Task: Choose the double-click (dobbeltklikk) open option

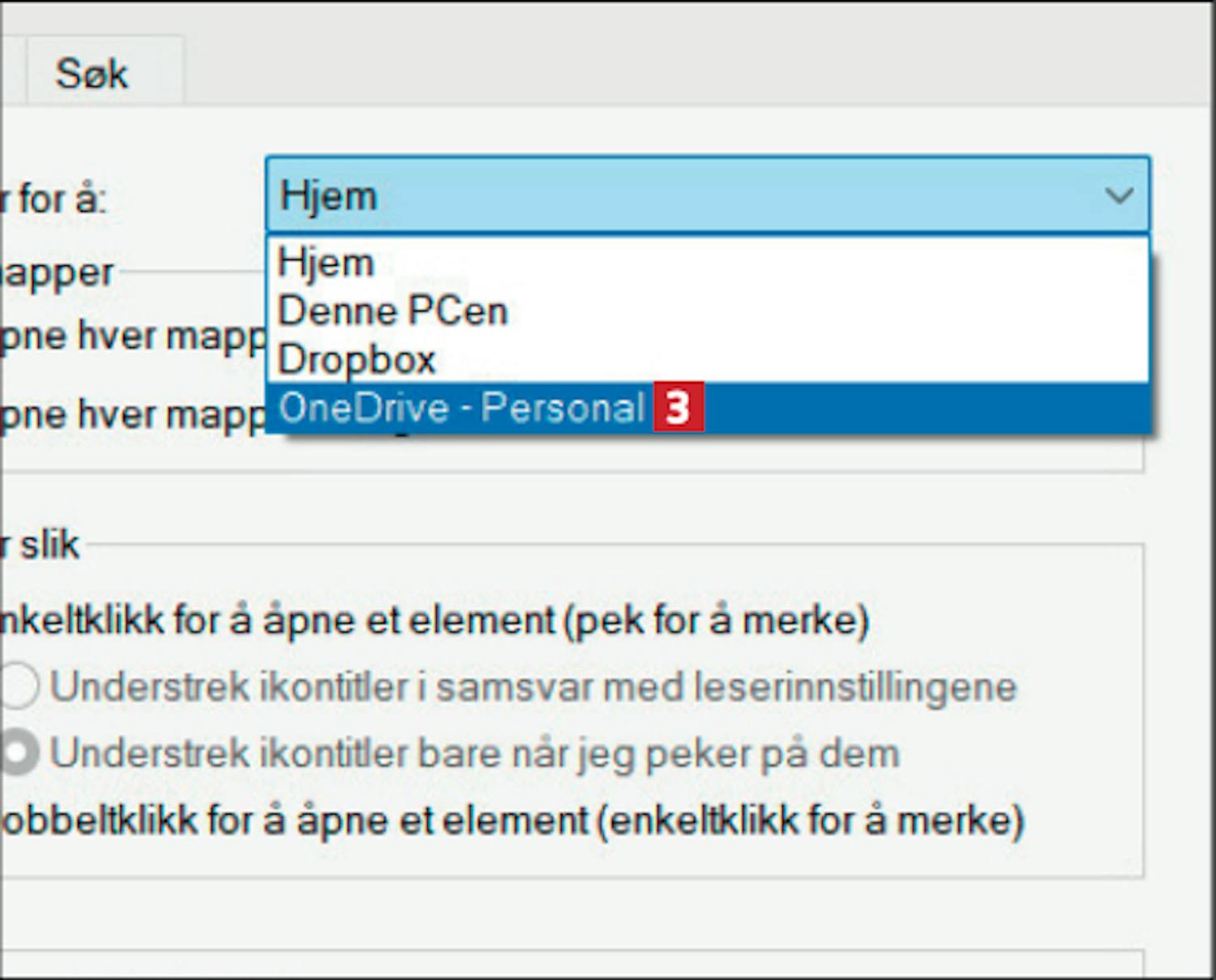Action: 512,820
